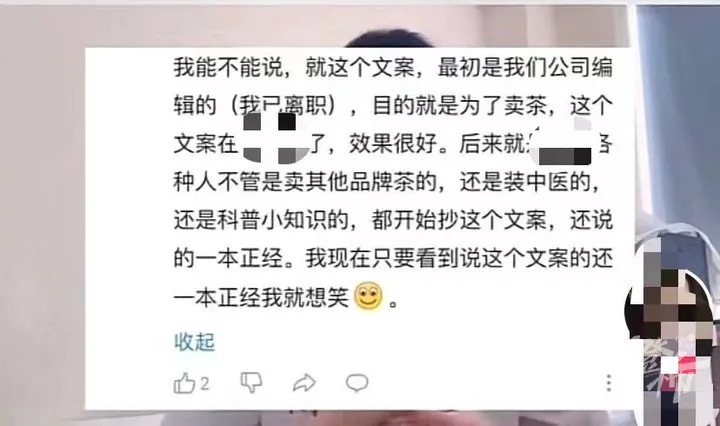Screen dimensions: 720x426
Task: Click the line starting 的一本正经
Action: 393,258
